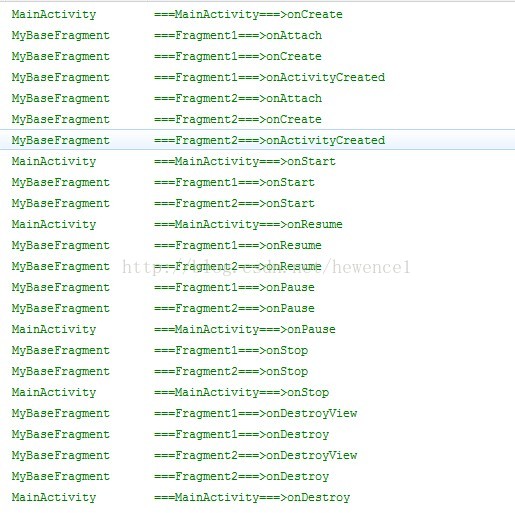515x513 pixels.
Task: Select the log row Fragment2 onDestroyView
Action: click(x=257, y=455)
